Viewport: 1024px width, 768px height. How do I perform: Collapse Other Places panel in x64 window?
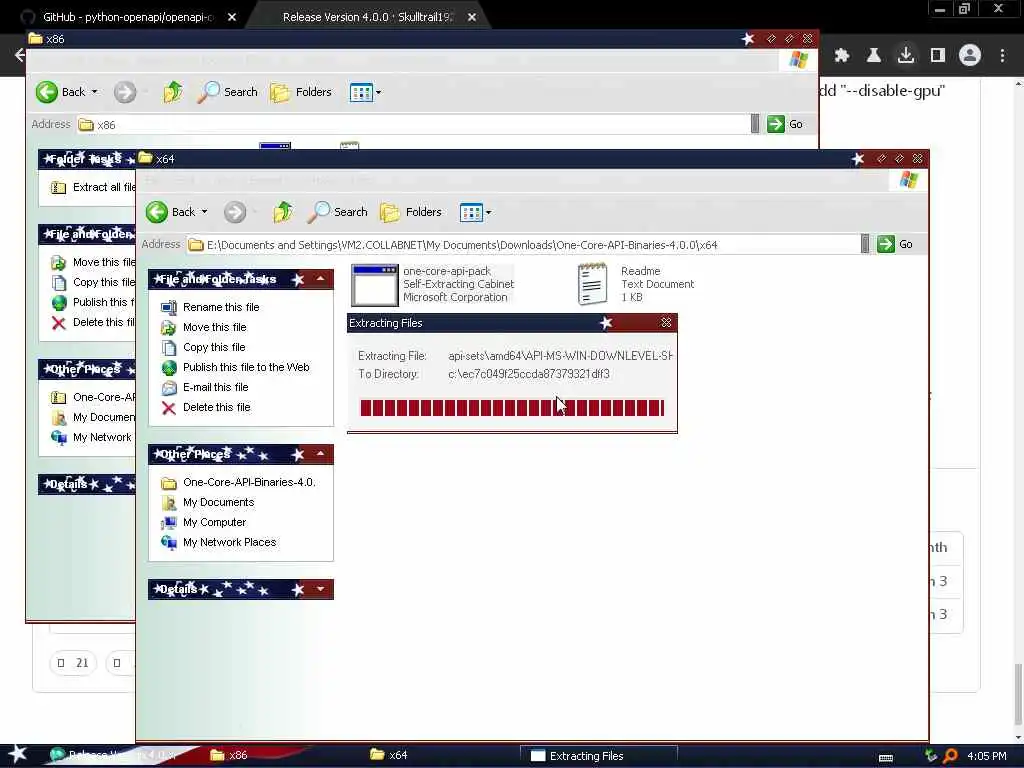pyautogui.click(x=321, y=454)
